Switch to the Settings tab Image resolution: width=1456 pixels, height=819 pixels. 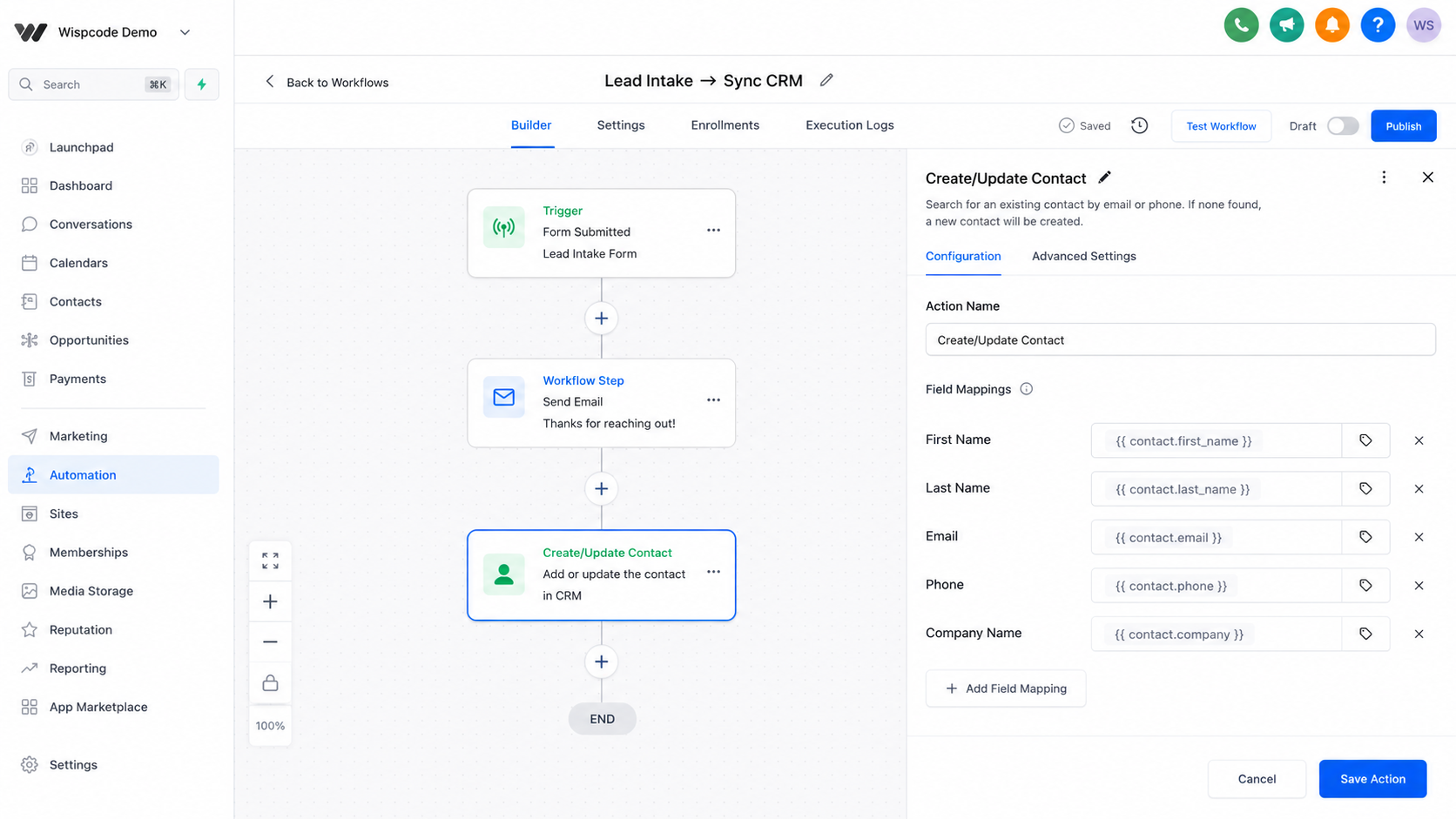point(621,125)
